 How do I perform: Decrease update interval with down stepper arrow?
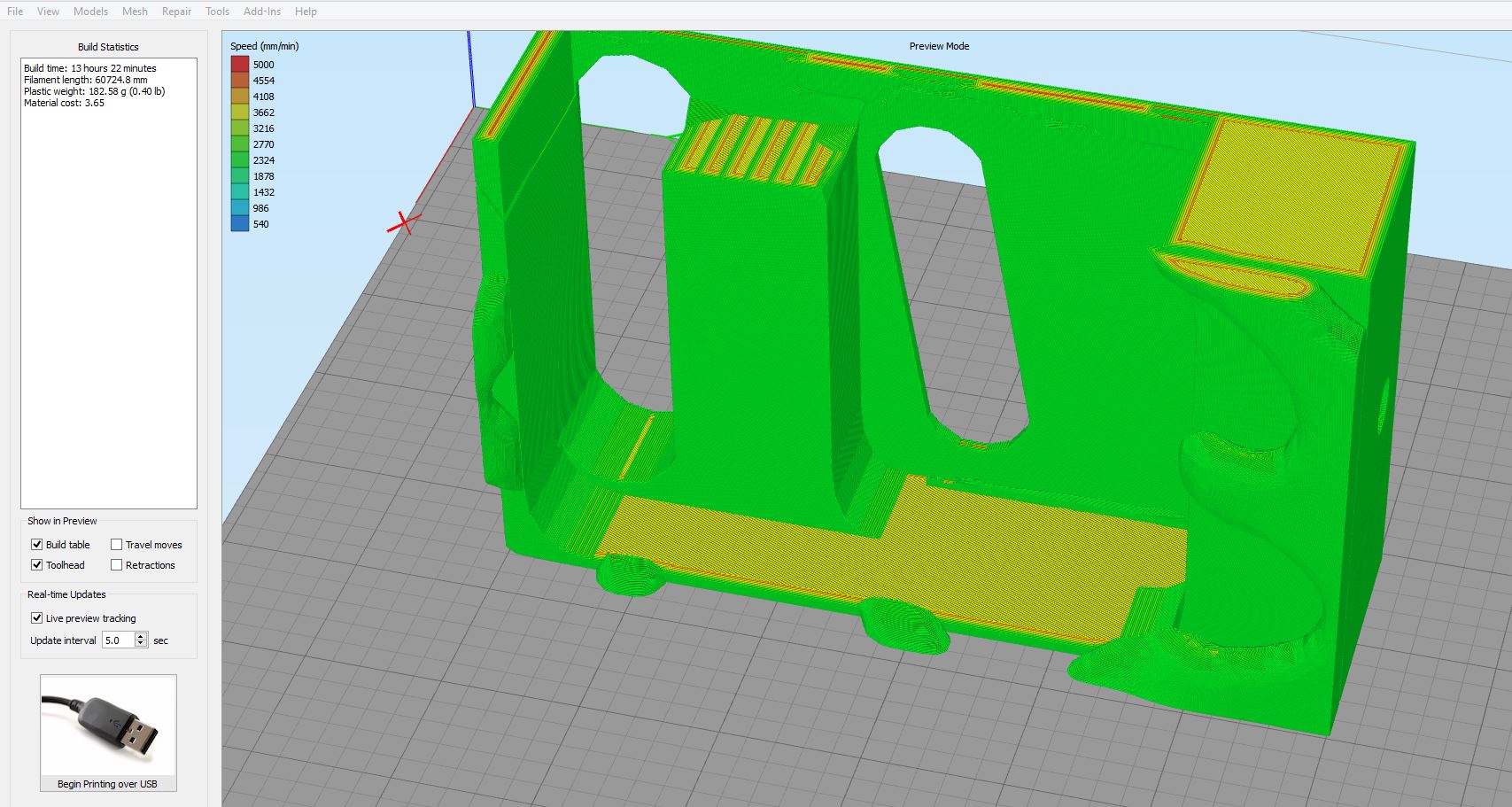(x=141, y=644)
